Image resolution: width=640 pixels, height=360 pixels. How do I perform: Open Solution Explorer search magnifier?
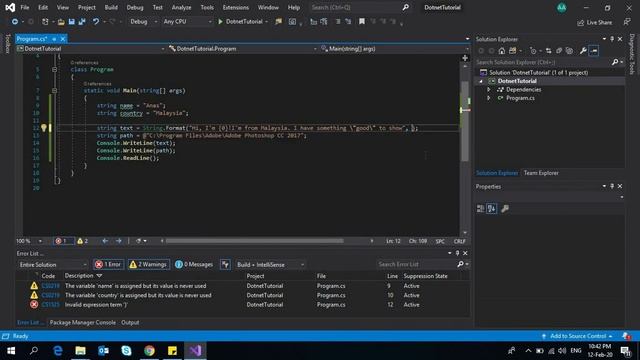coord(615,62)
